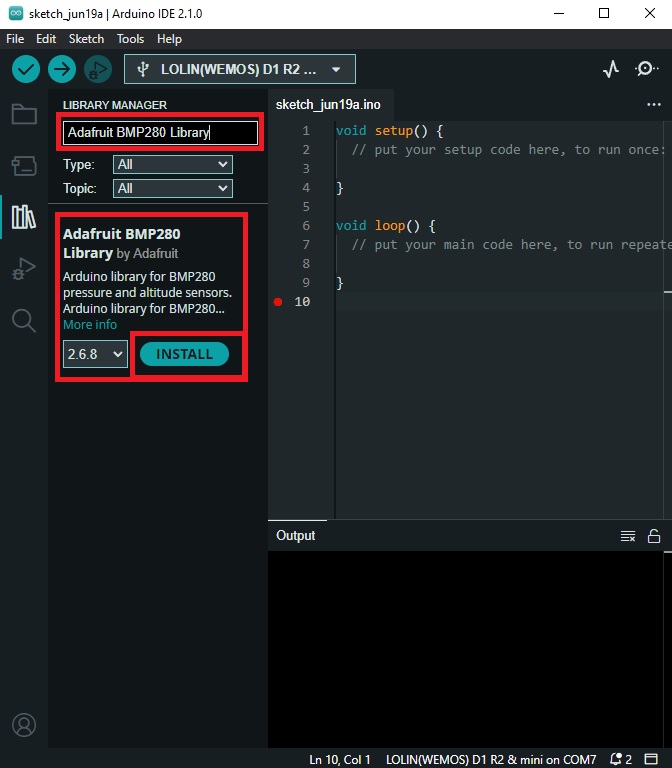Click the Verify checkmark button
The image size is (672, 768).
pos(25,69)
